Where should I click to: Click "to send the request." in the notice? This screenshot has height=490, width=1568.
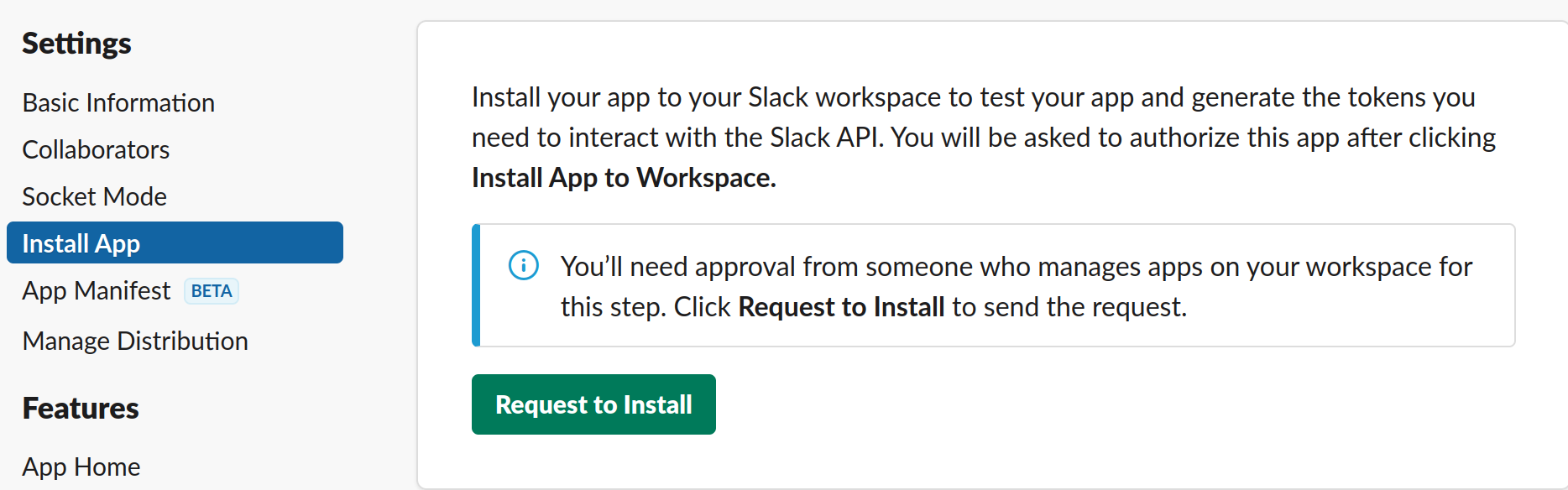point(1069,307)
